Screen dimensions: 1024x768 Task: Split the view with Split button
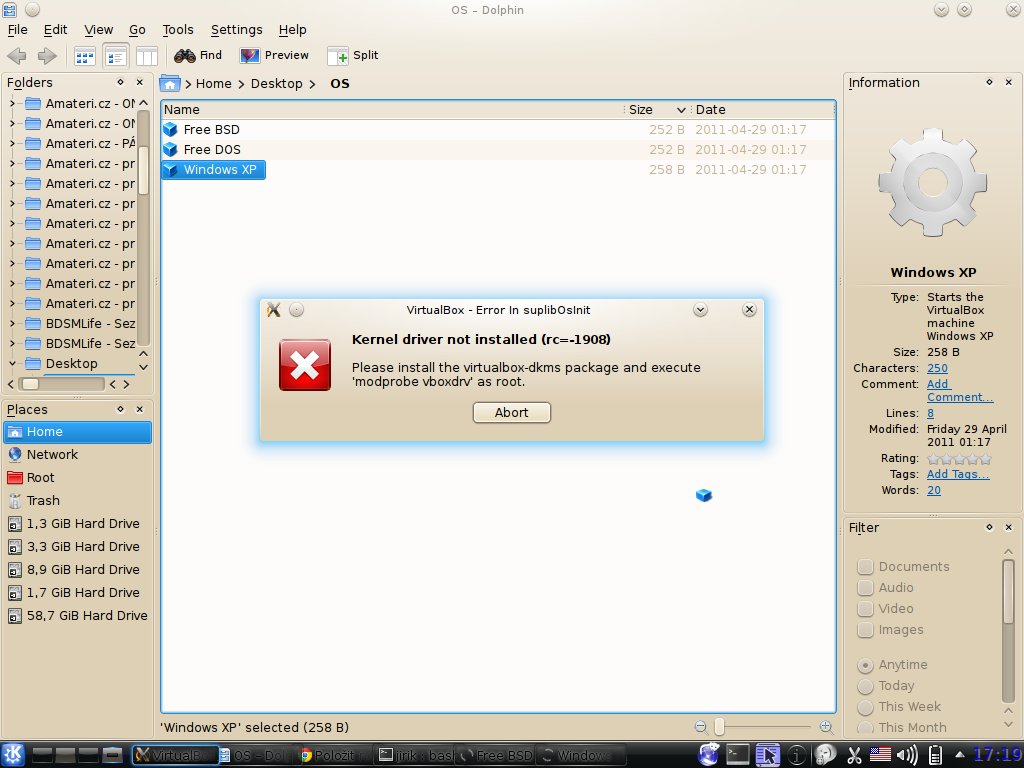(353, 56)
